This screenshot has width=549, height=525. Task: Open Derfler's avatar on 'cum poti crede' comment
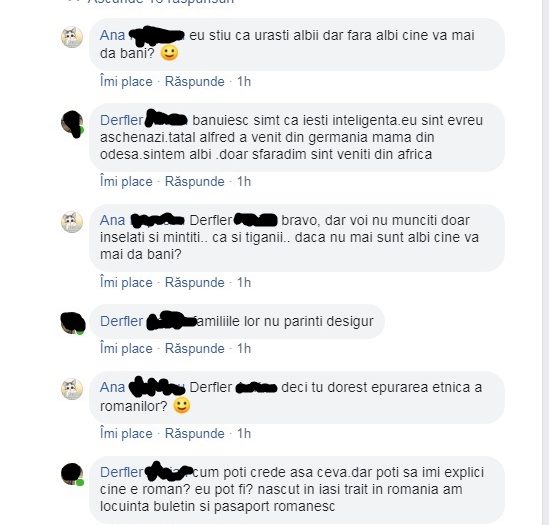point(72,474)
